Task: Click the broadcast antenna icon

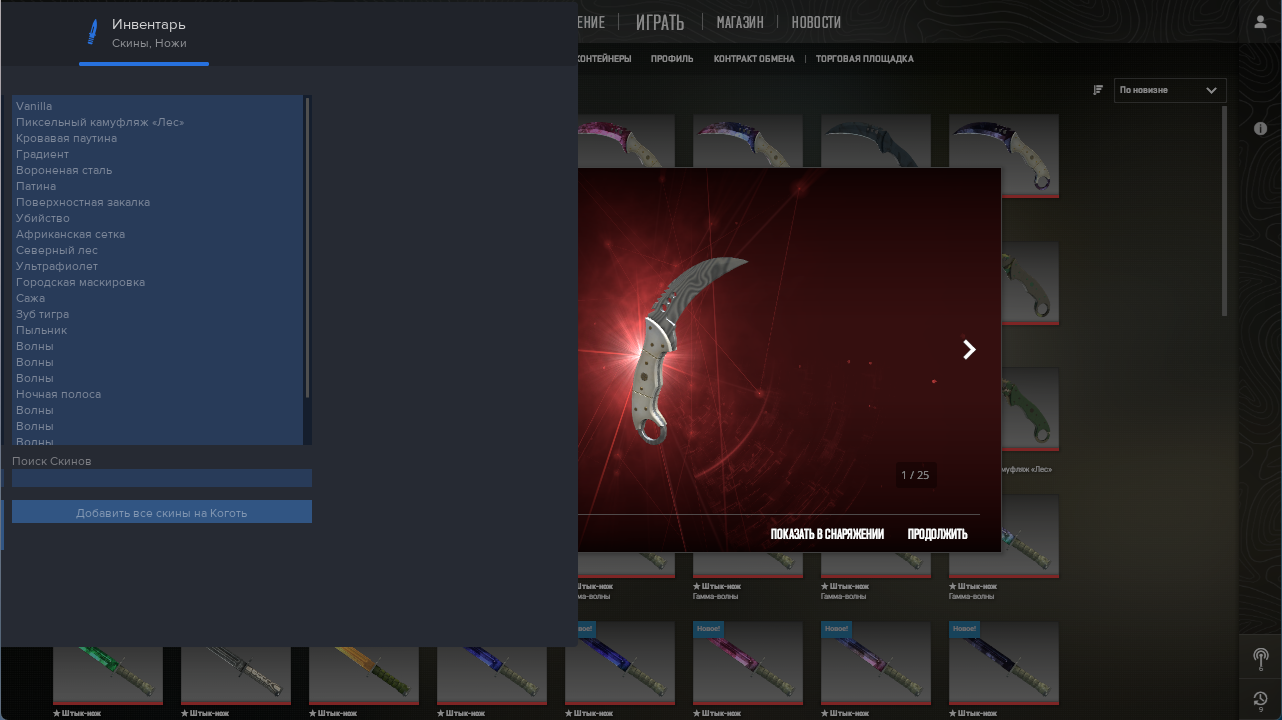Action: tap(1260, 659)
